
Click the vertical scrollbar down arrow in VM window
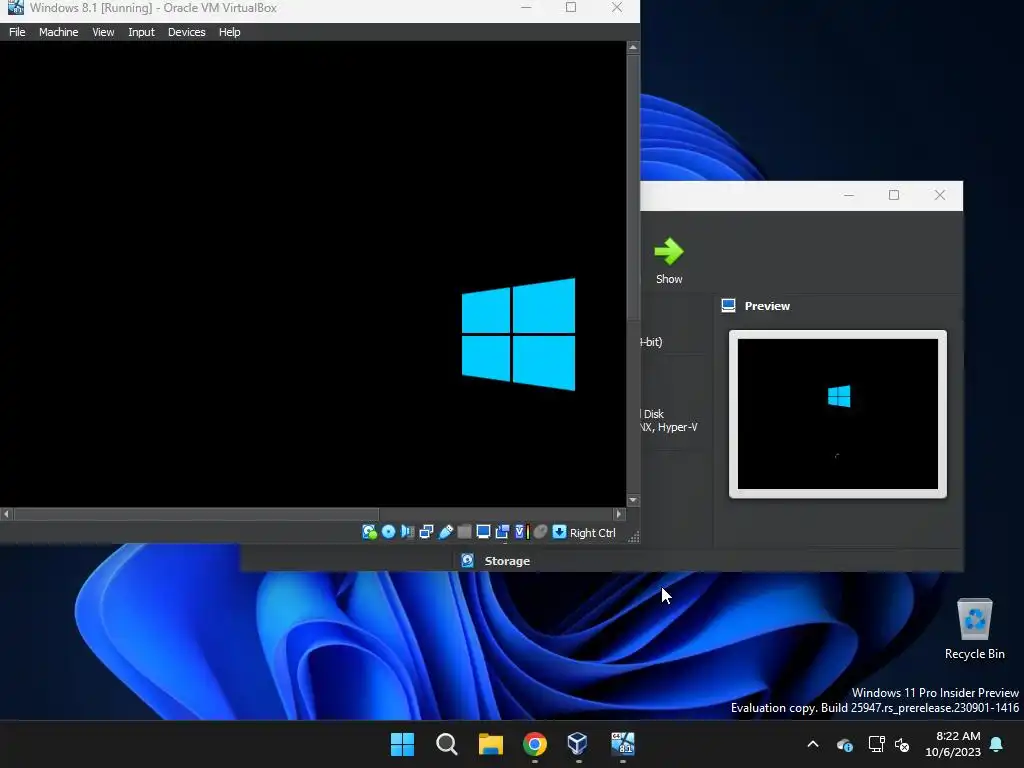[x=633, y=501]
